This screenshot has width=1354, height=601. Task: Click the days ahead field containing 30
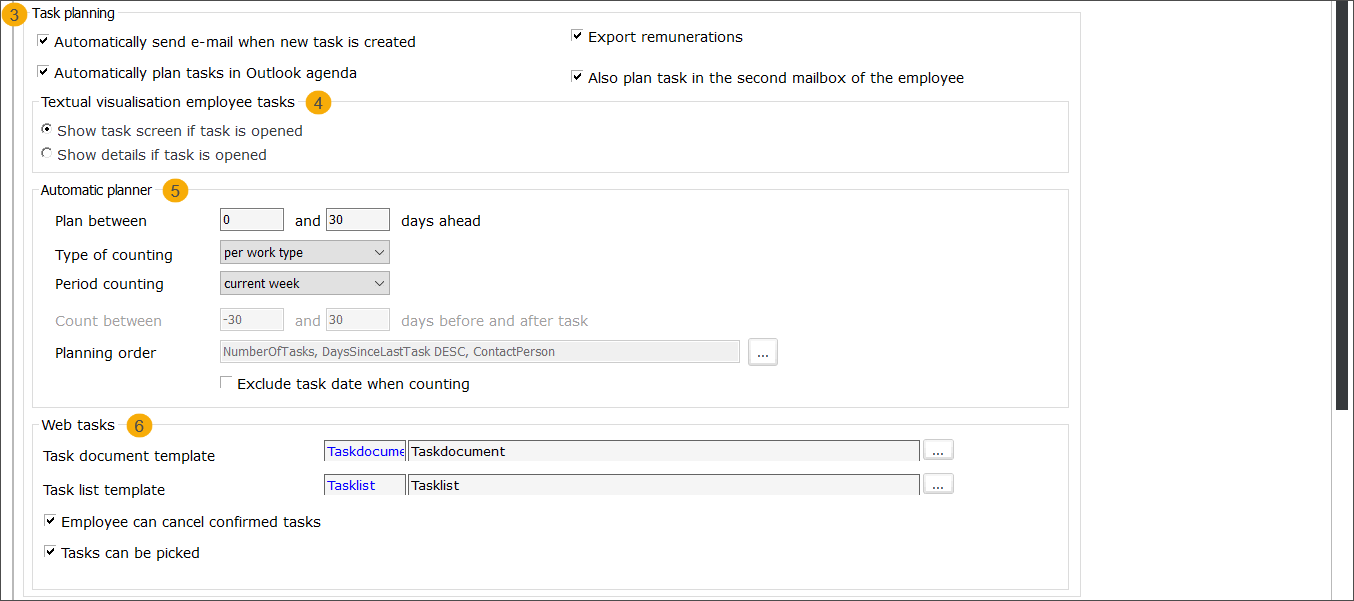coord(357,220)
